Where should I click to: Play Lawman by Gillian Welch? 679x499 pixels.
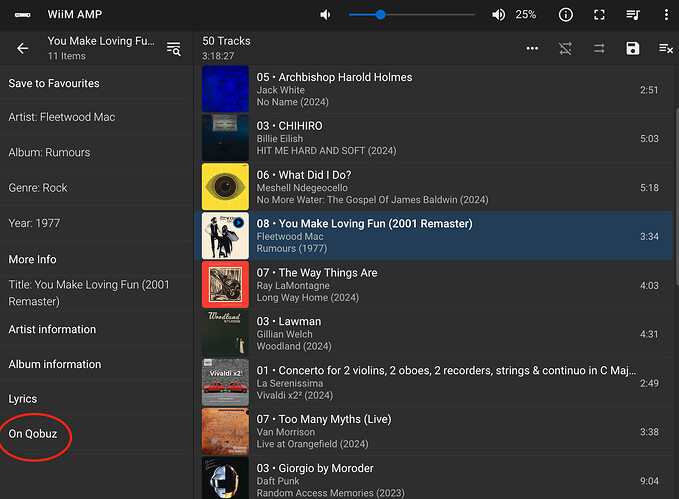tap(433, 334)
